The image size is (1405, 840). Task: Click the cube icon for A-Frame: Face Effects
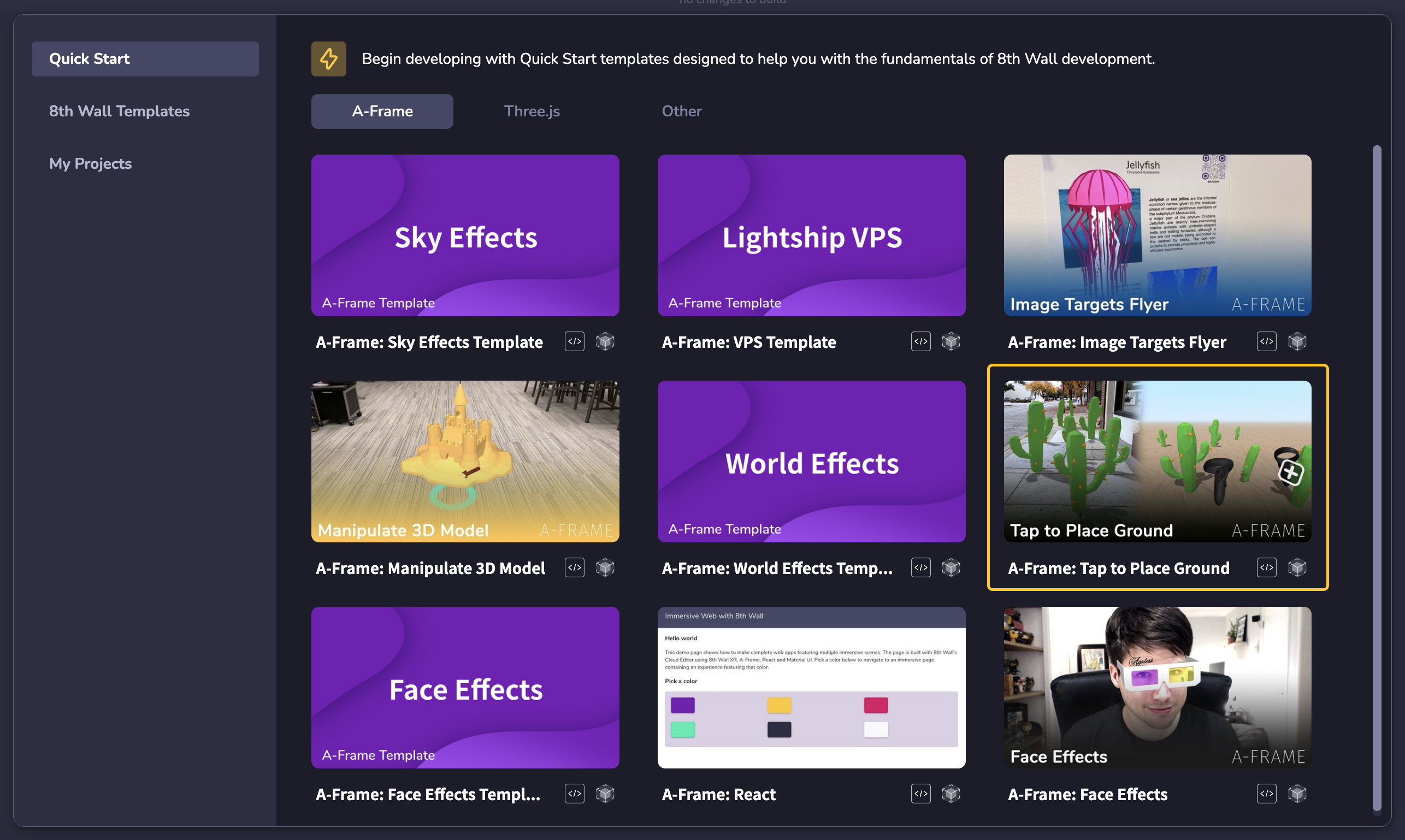(x=1297, y=794)
